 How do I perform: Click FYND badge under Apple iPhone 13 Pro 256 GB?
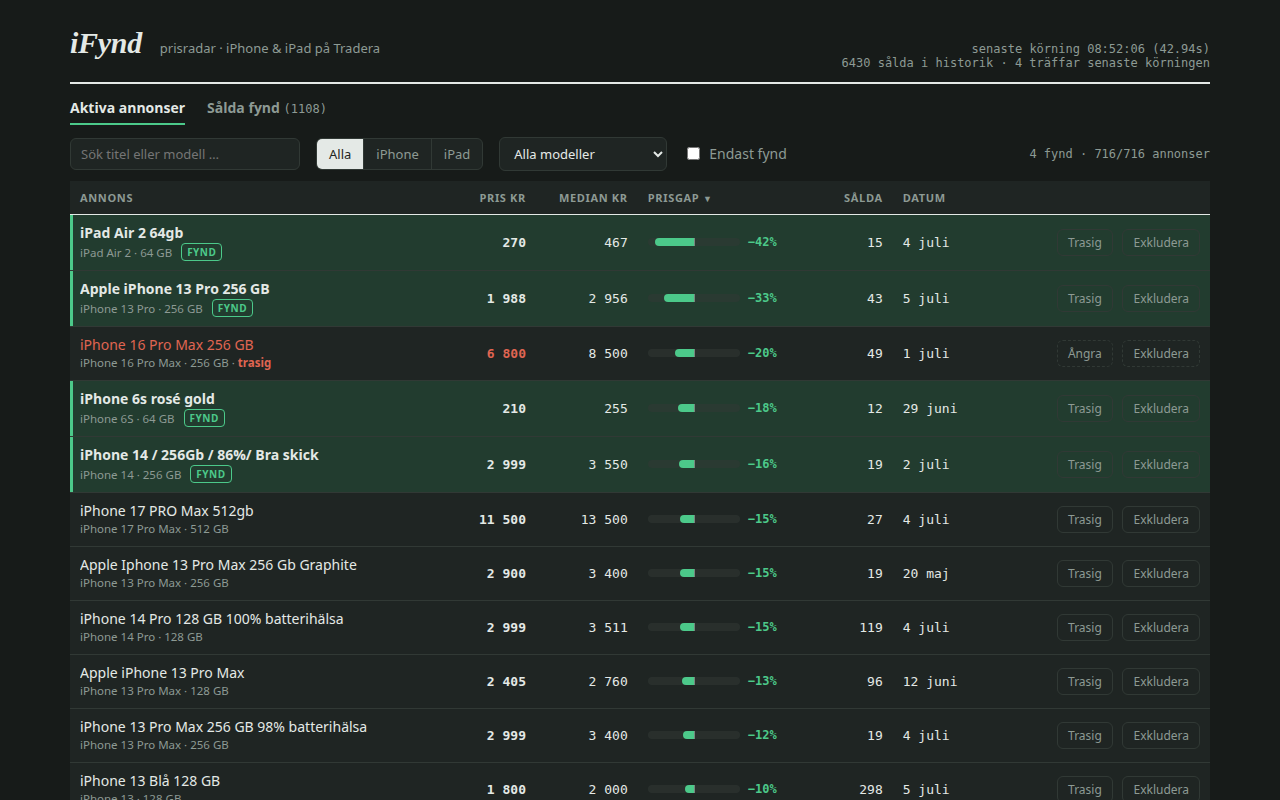(232, 308)
